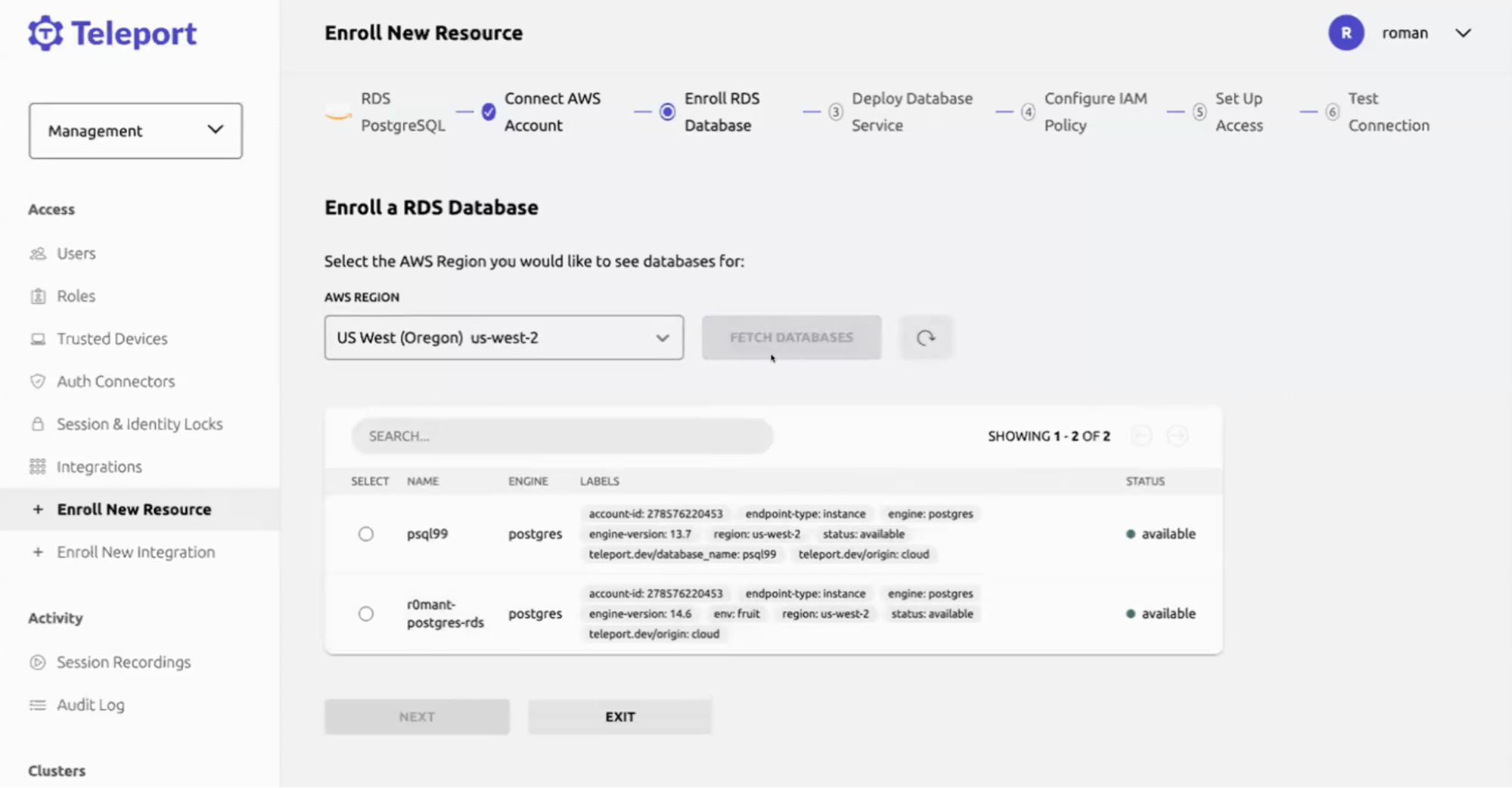The width and height of the screenshot is (1512, 788).
Task: Click the Exit button
Action: 619,716
